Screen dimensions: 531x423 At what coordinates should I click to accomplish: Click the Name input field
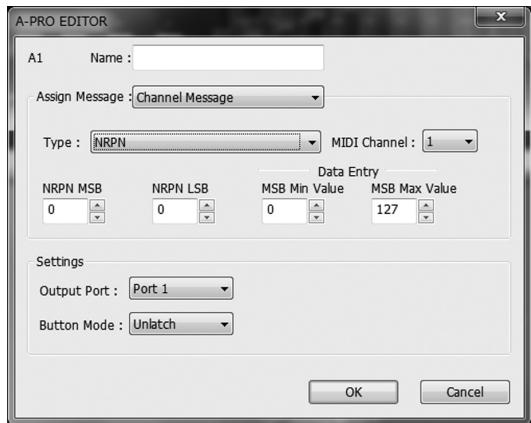pos(228,58)
